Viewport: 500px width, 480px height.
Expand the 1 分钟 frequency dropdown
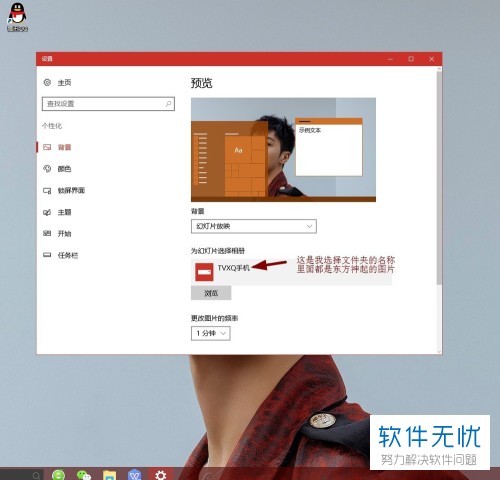211,333
